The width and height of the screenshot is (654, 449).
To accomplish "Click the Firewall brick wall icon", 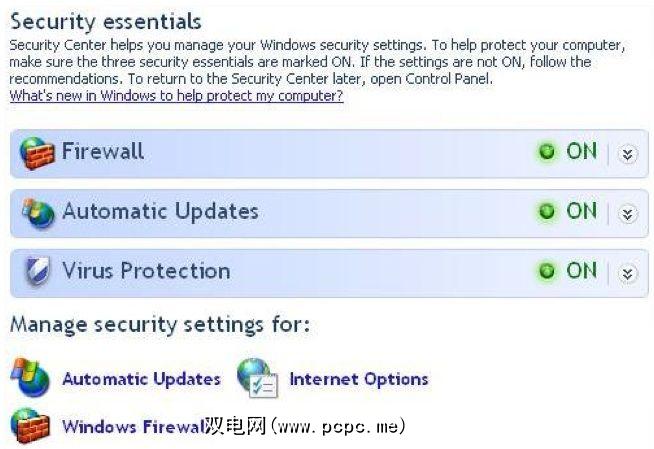I will coord(37,155).
